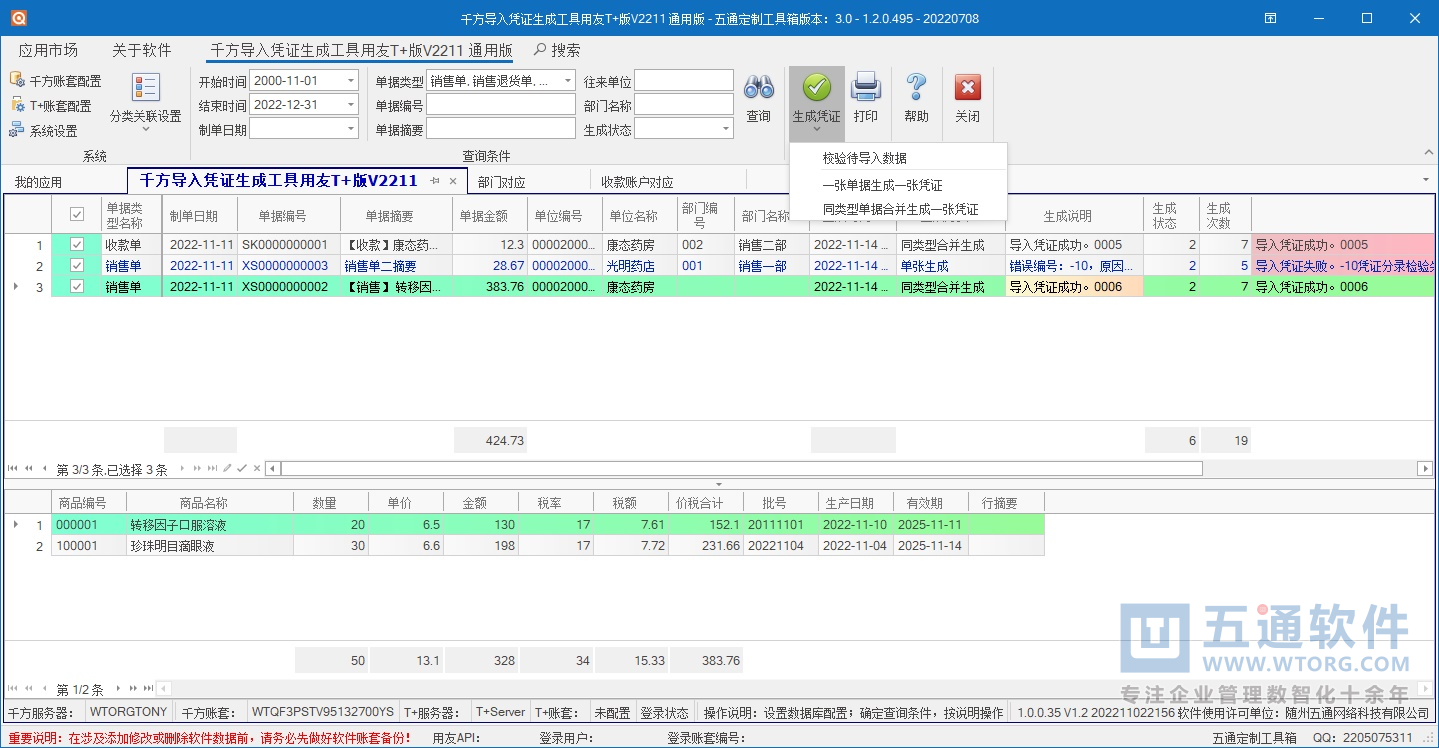Select 同类型单据合并生成一张凭证 menu item
Screen dimensions: 1439x748
[900, 209]
